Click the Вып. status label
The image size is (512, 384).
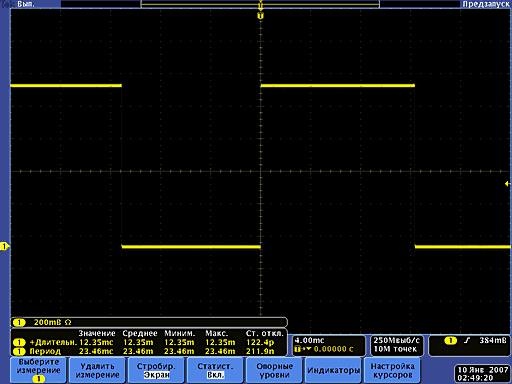pyautogui.click(x=26, y=4)
